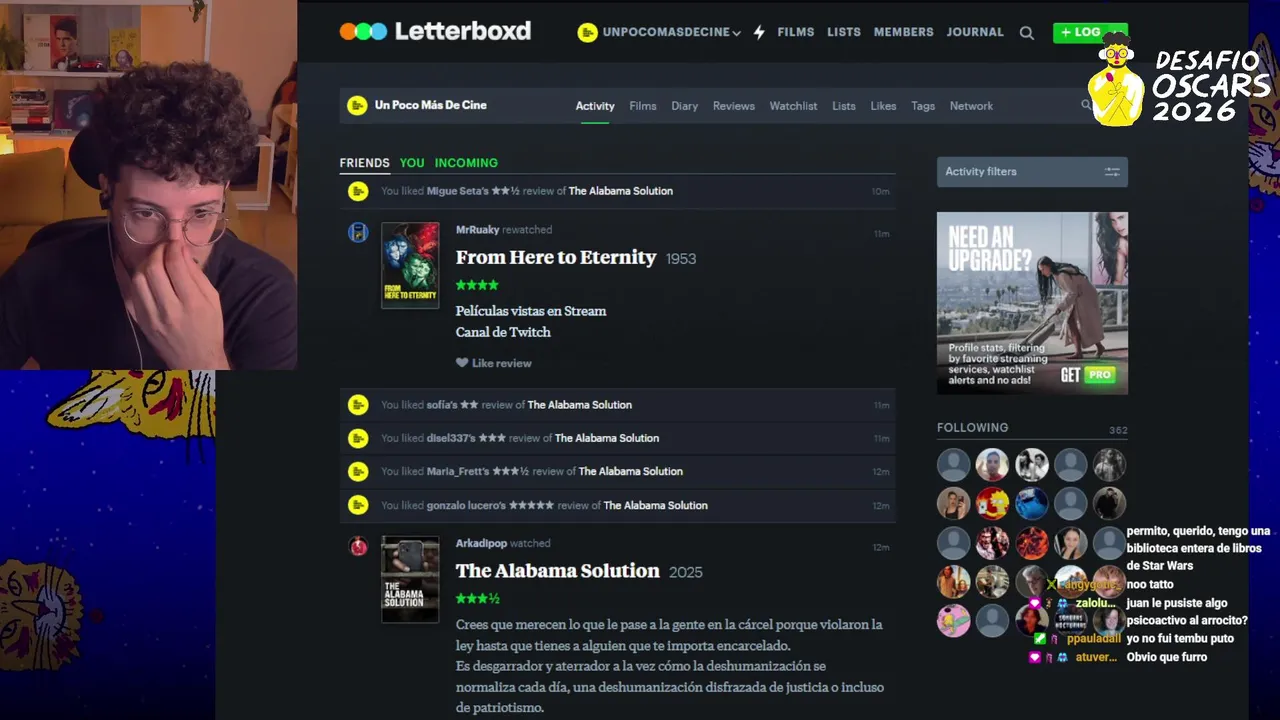Open the Likes tab
The height and width of the screenshot is (720, 1280).
(x=883, y=106)
